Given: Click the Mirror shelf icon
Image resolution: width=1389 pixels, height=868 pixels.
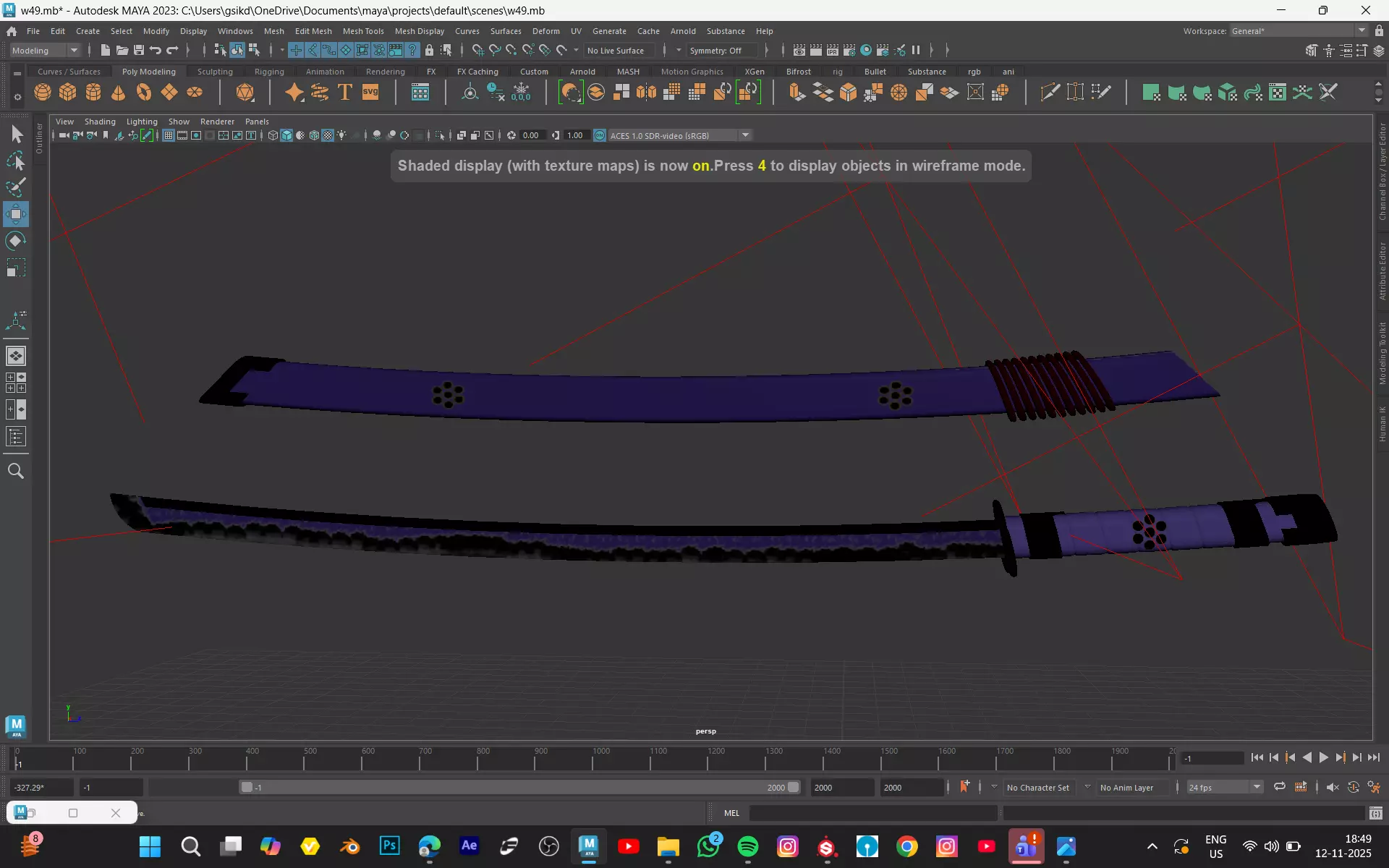Looking at the screenshot, I should click(x=647, y=93).
